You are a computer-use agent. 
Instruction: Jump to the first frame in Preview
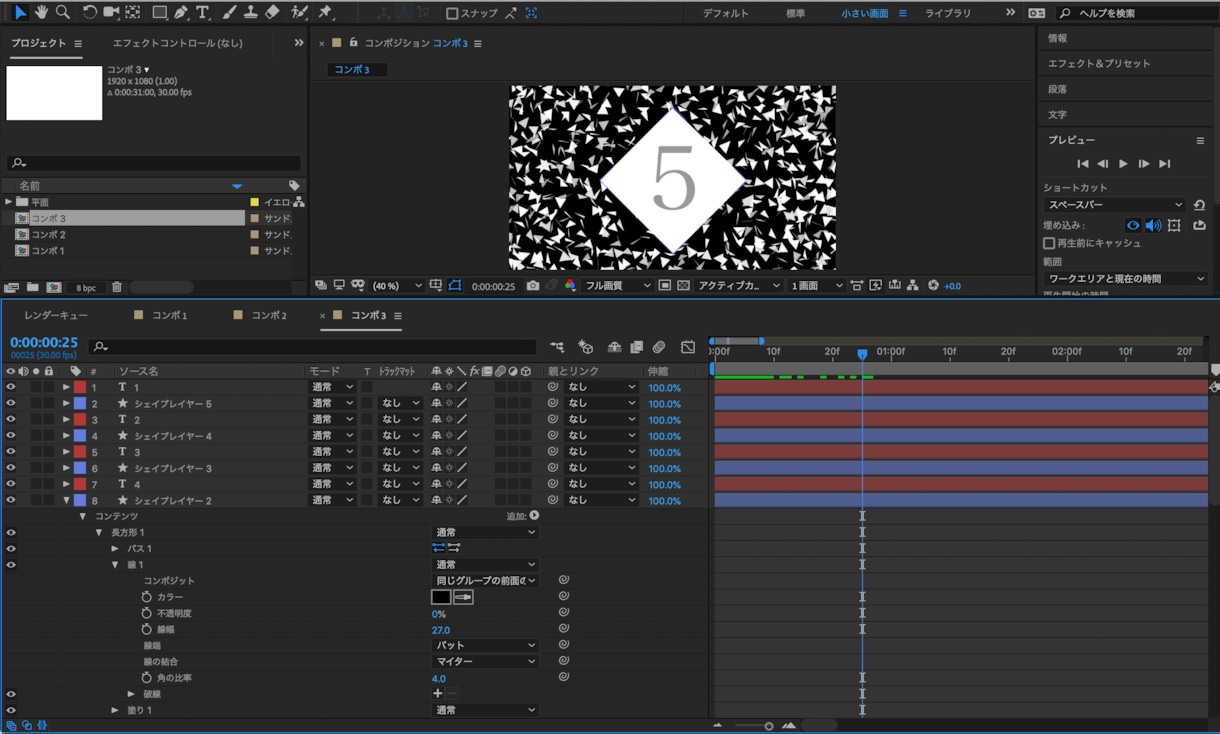pyautogui.click(x=1082, y=164)
